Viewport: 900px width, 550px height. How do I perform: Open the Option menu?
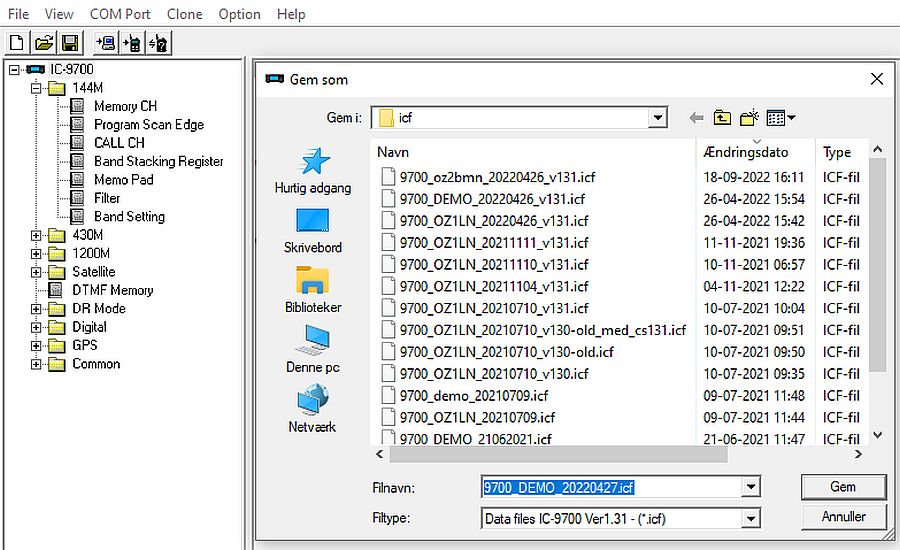coord(239,14)
